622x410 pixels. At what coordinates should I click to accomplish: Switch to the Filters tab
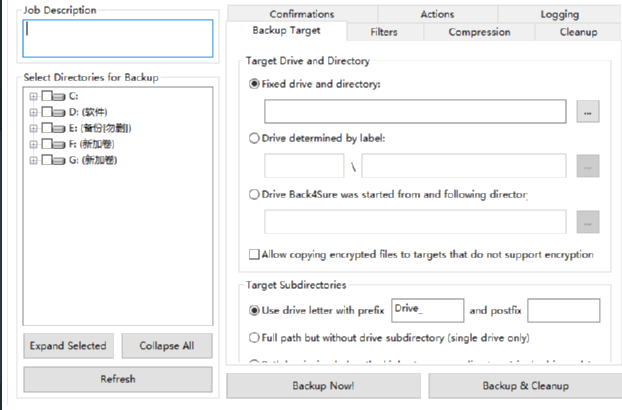tap(385, 32)
